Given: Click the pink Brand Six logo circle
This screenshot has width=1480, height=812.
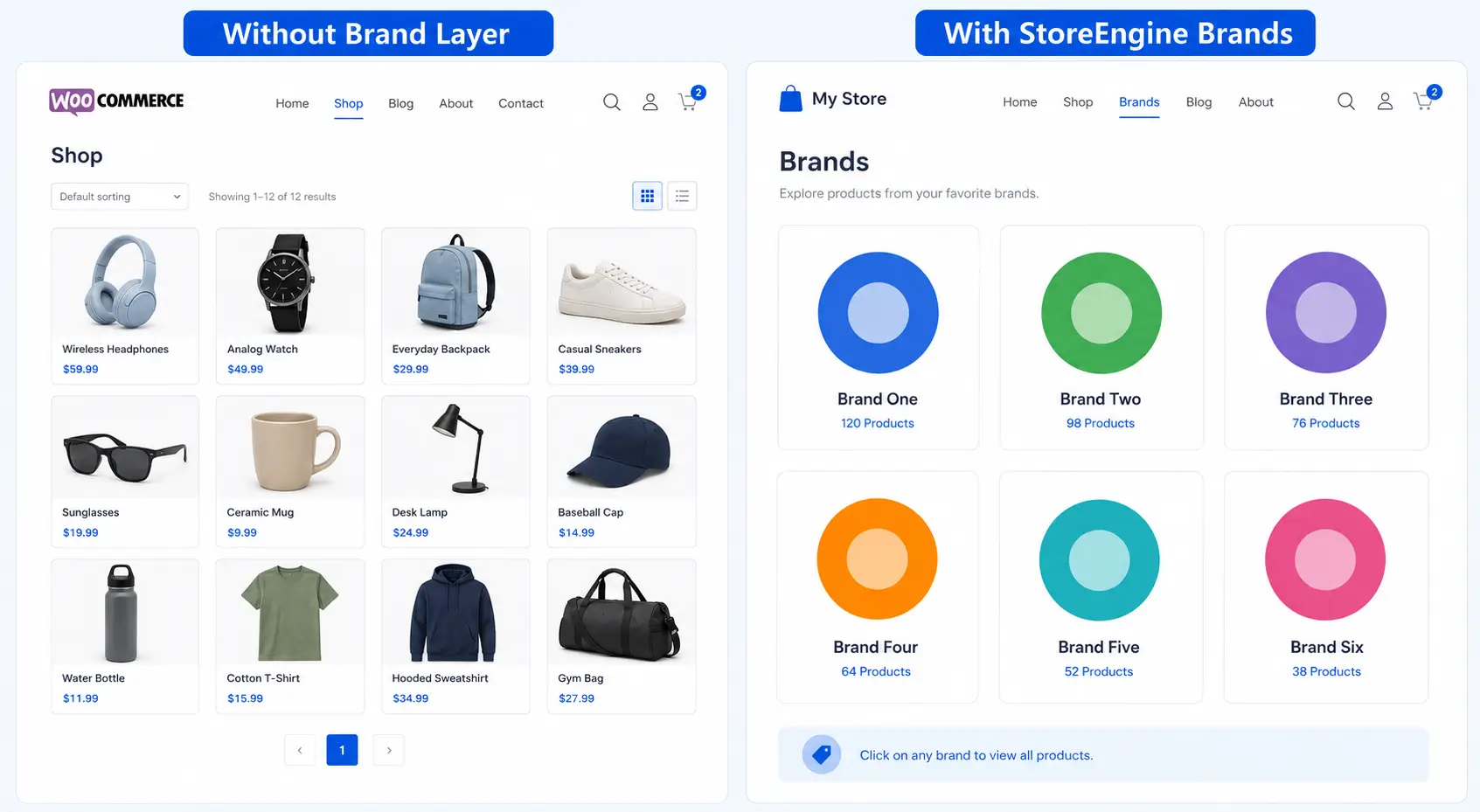Looking at the screenshot, I should [1325, 559].
